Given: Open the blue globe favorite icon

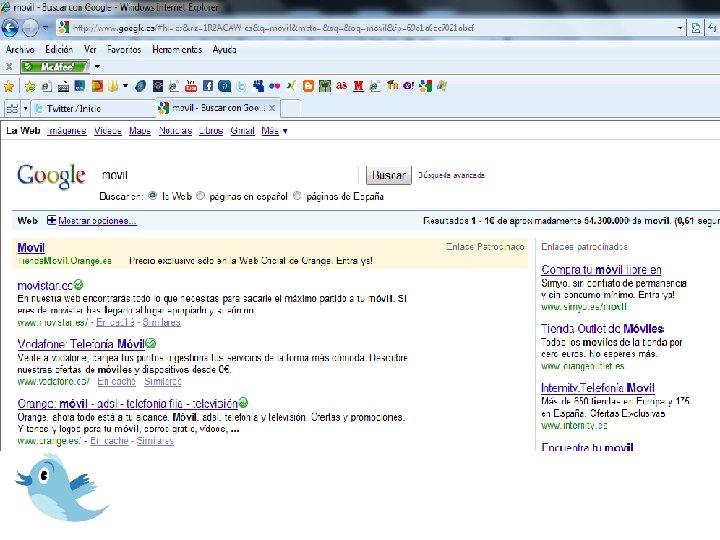Looking at the screenshot, I should [141, 86].
